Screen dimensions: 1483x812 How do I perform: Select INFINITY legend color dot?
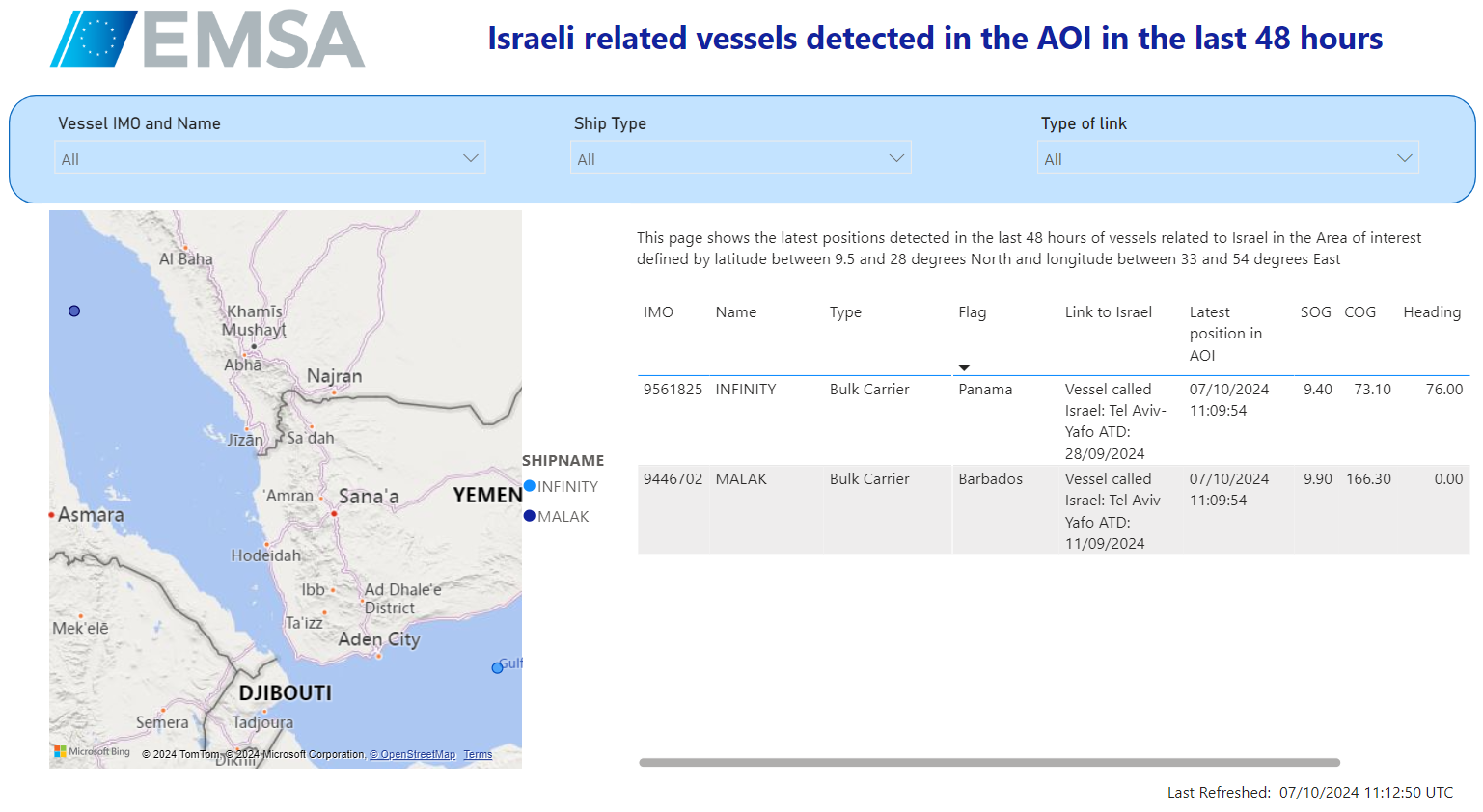530,486
